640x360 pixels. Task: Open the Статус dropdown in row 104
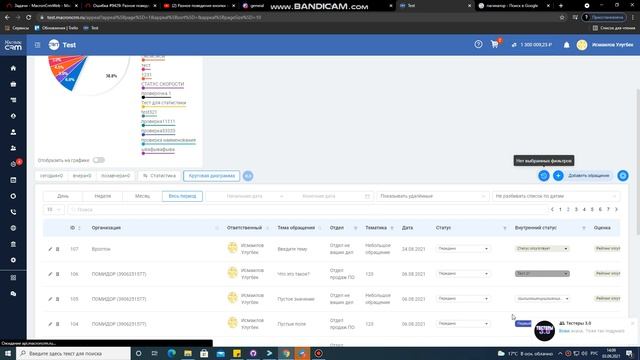[x=462, y=324]
